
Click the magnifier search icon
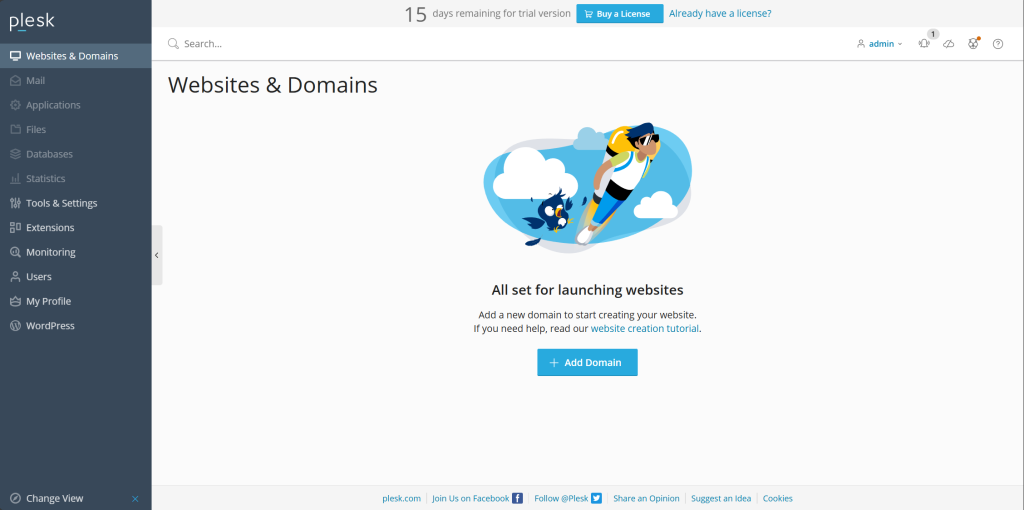click(173, 44)
